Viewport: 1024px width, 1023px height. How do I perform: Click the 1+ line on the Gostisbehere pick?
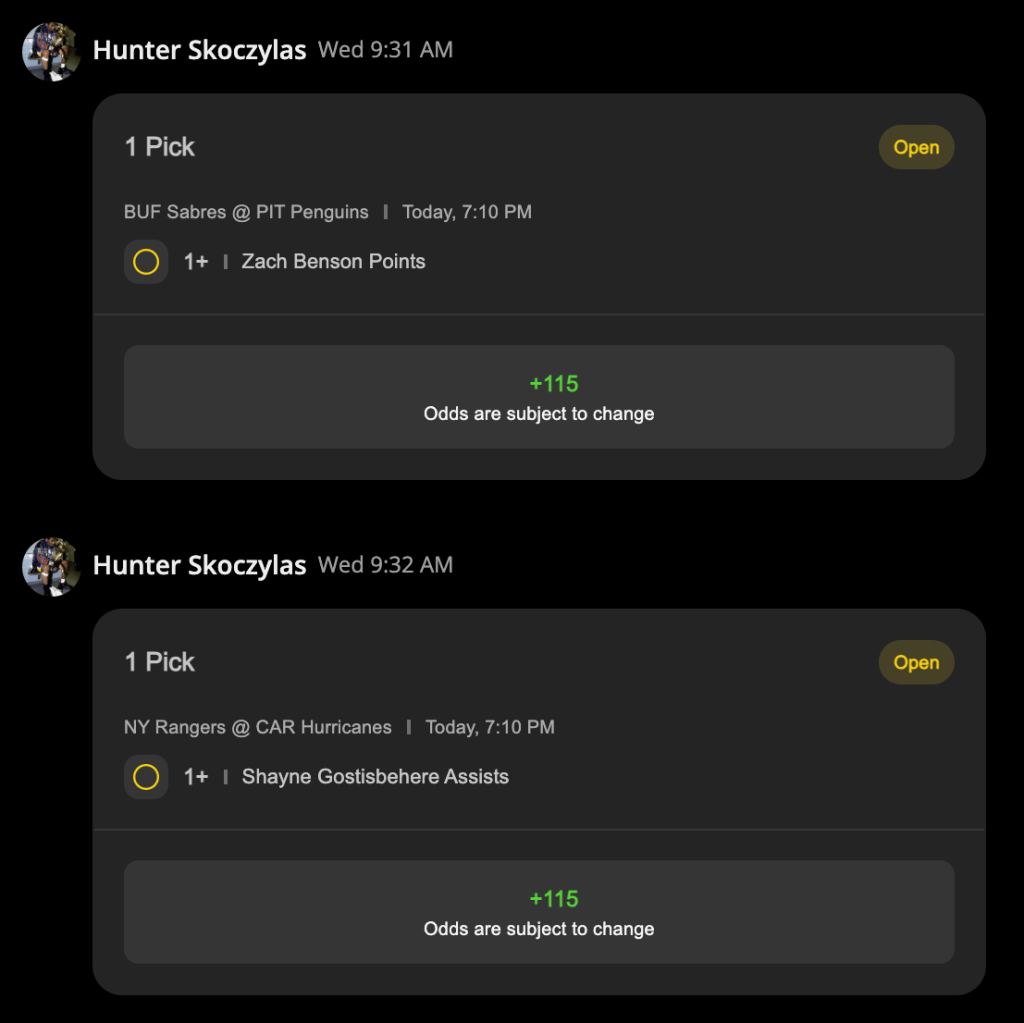pyautogui.click(x=196, y=777)
